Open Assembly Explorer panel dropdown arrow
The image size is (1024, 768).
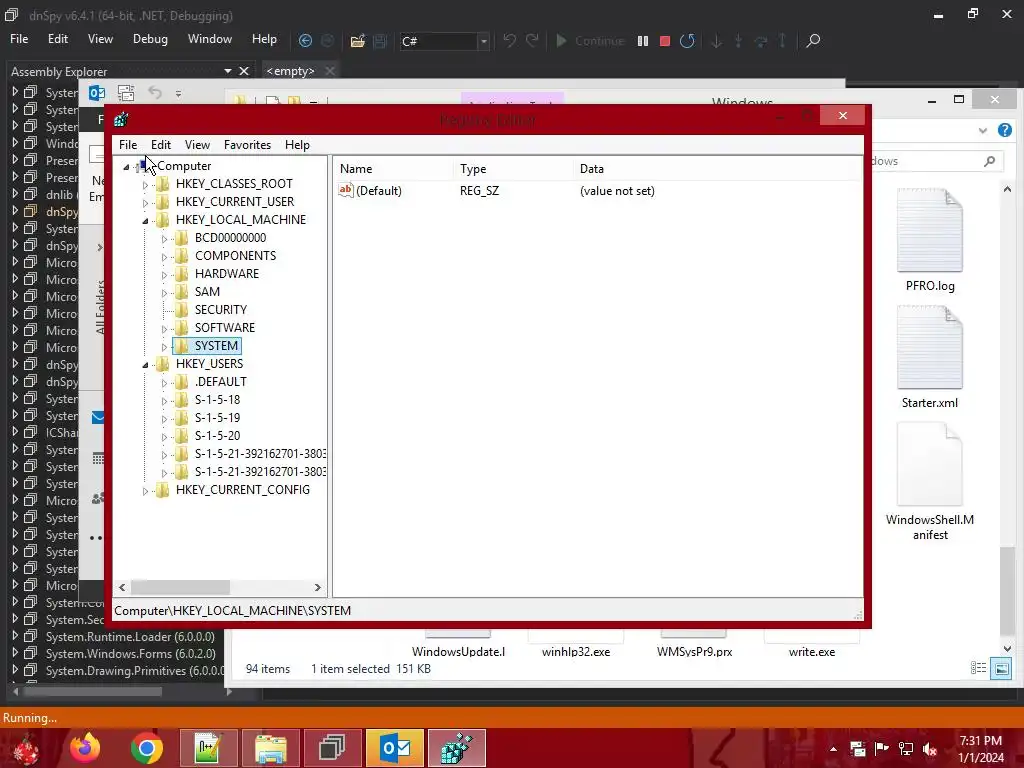coord(227,71)
